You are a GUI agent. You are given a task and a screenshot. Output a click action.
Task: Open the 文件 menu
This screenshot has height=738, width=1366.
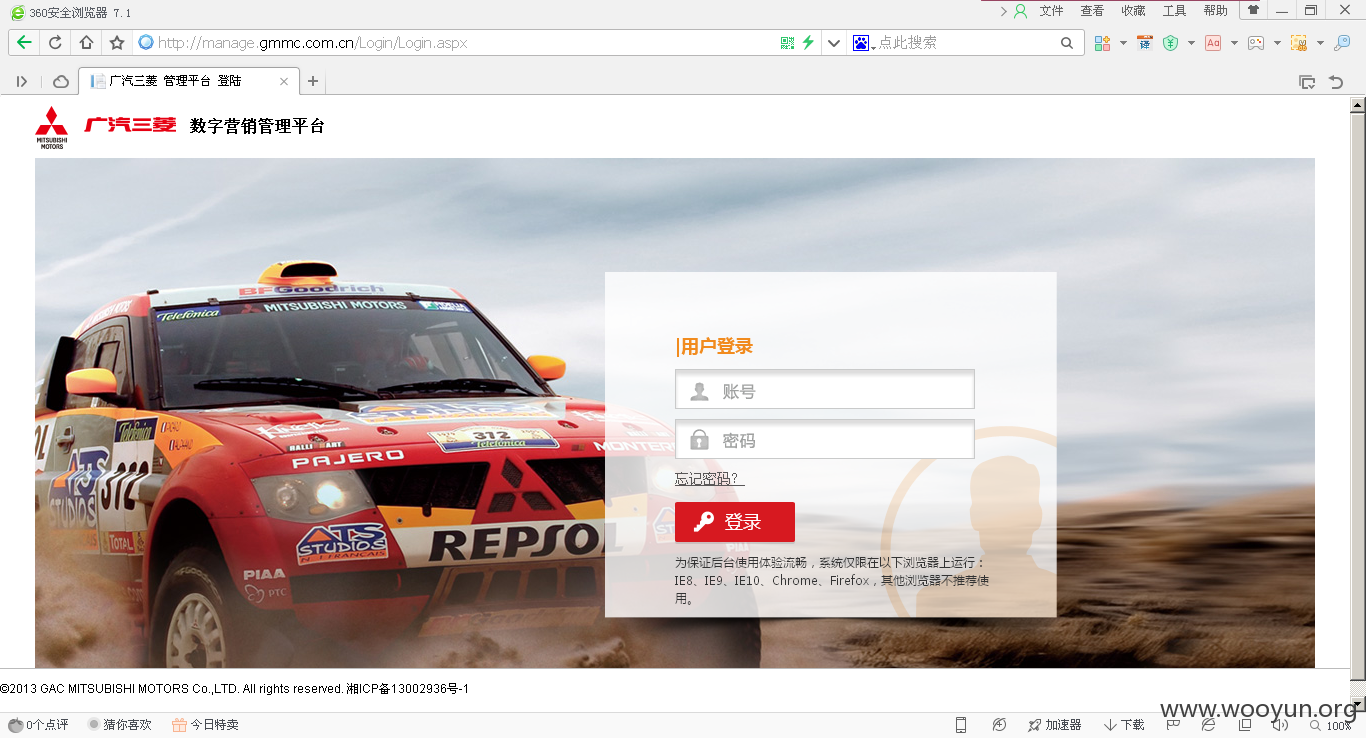click(x=1051, y=11)
